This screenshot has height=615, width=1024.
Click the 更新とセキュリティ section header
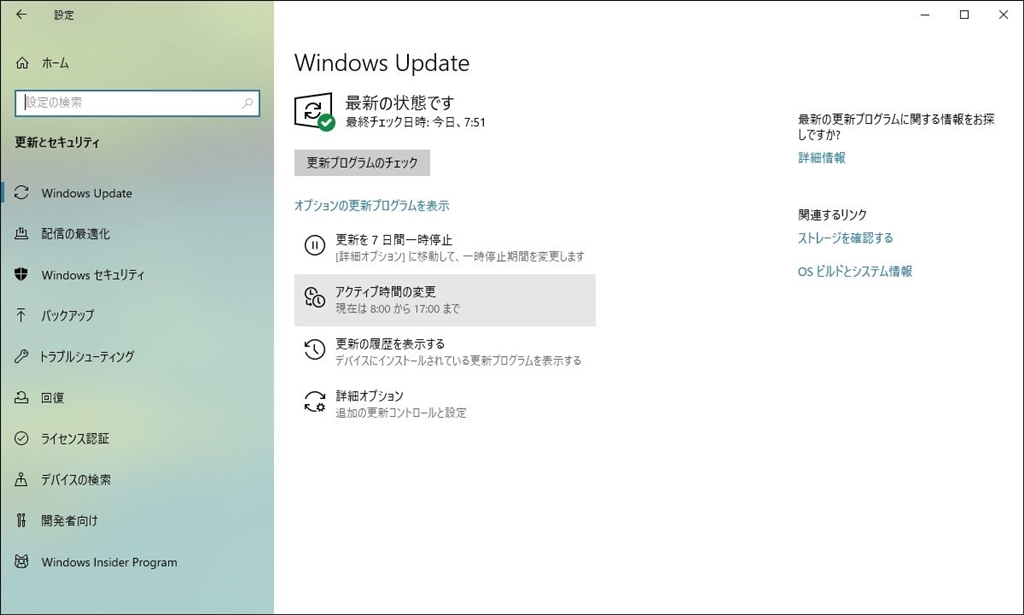[57, 142]
